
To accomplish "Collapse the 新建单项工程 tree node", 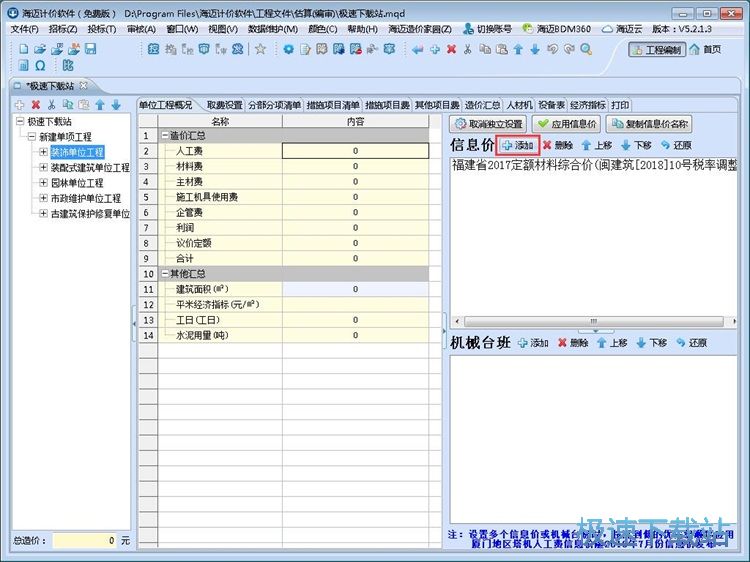I will point(32,136).
